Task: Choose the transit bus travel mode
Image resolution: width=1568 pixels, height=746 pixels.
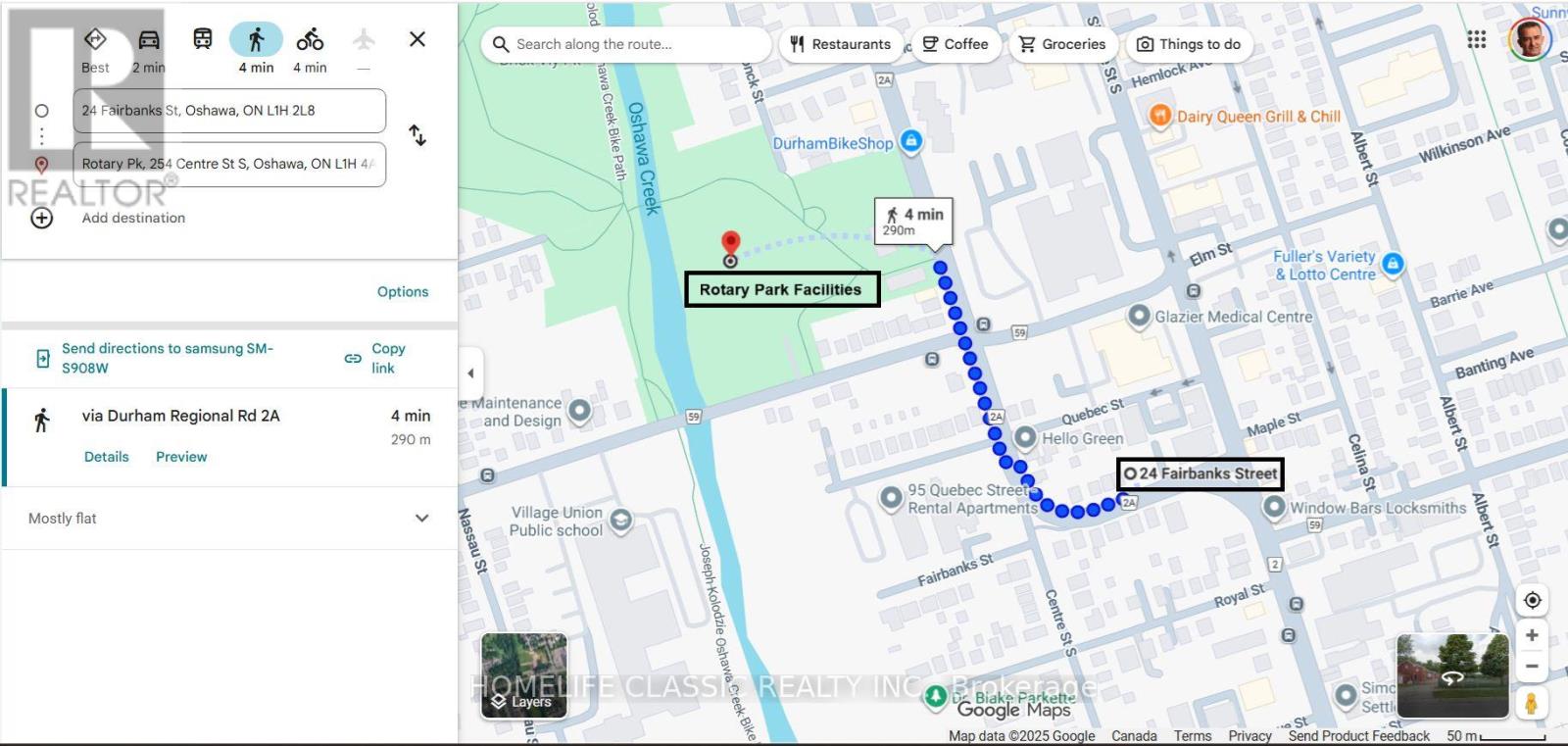Action: coord(202,39)
